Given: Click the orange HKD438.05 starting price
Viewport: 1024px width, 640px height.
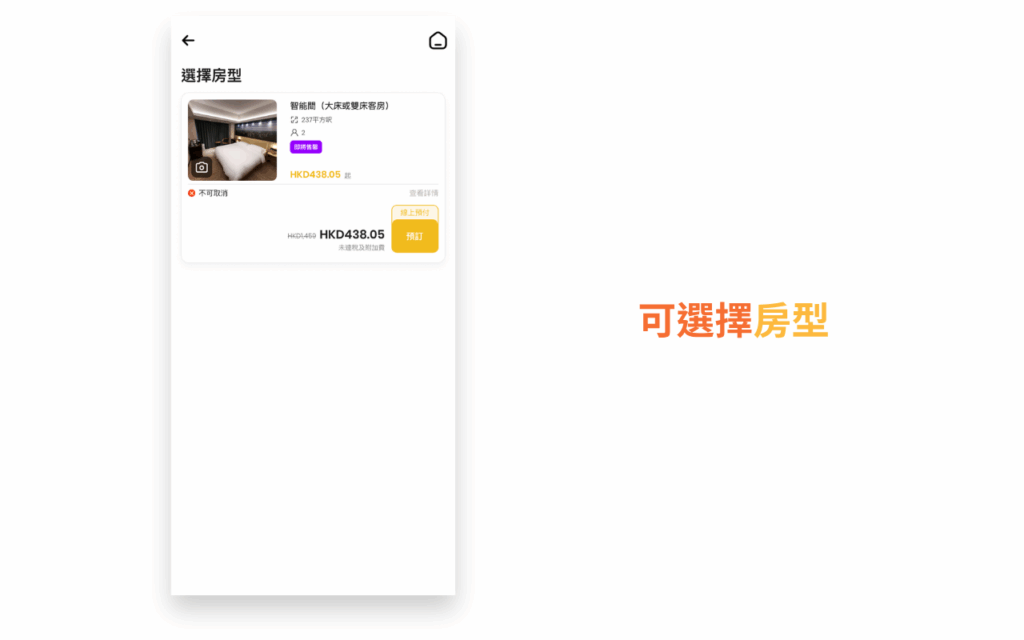Looking at the screenshot, I should (x=315, y=174).
